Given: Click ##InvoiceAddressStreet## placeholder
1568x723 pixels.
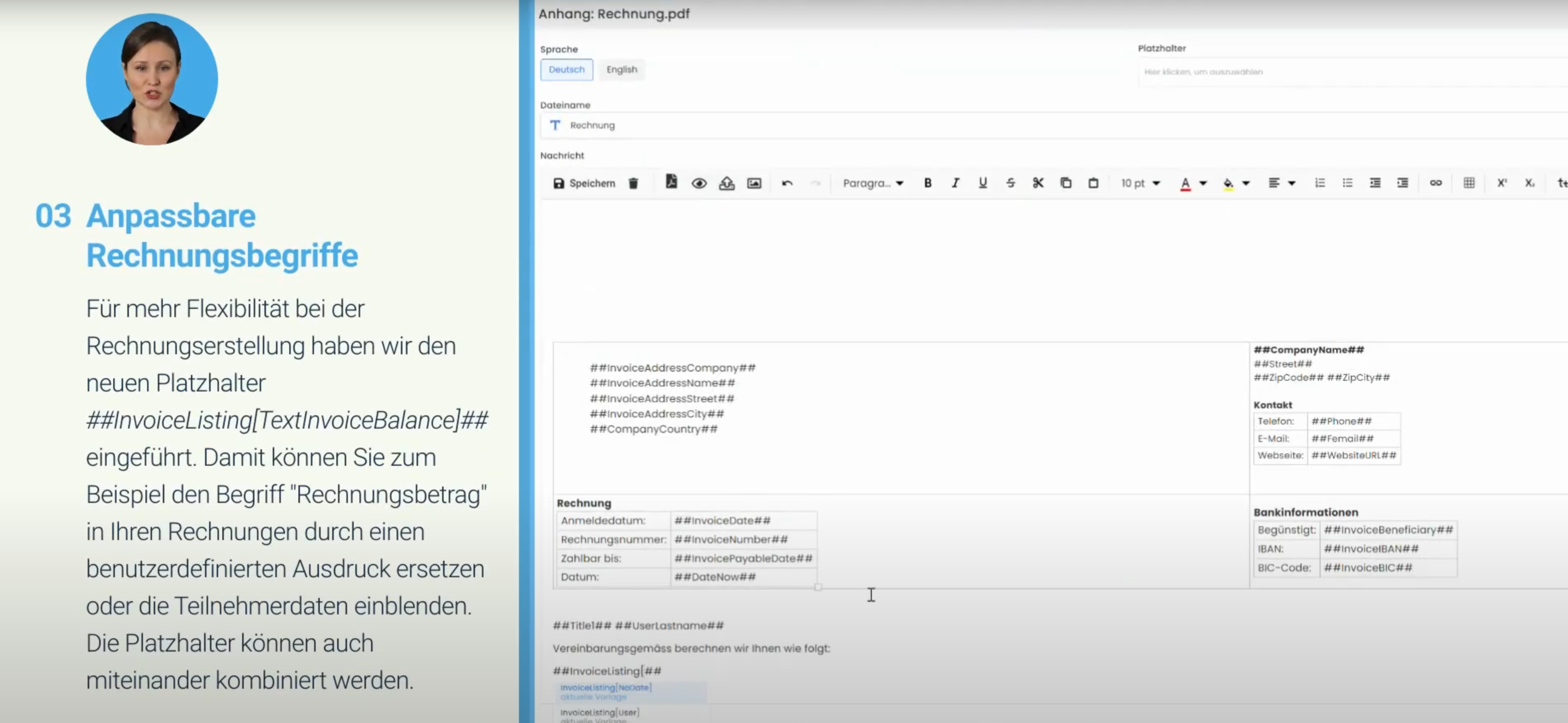Looking at the screenshot, I should 661,398.
